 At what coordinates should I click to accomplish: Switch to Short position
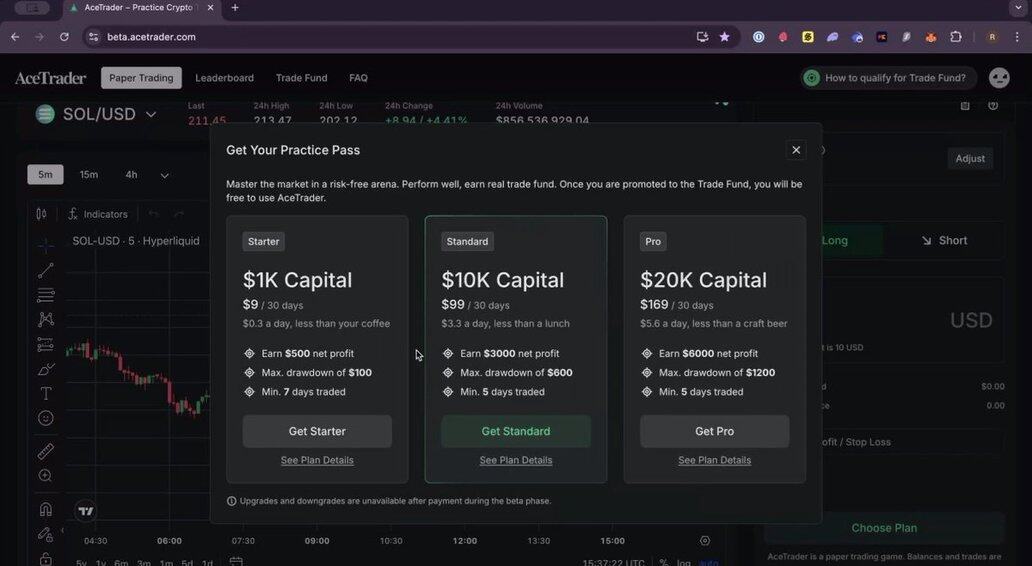[x=944, y=241]
